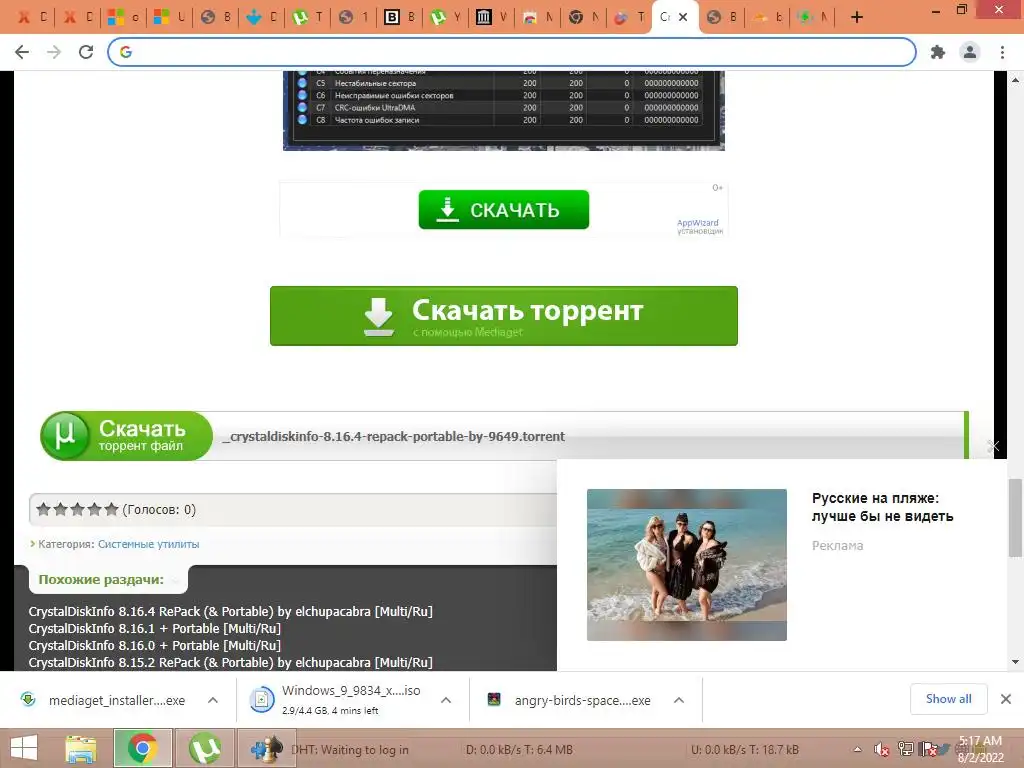
Task: Click the angry-birds-space file icon
Action: [x=494, y=699]
